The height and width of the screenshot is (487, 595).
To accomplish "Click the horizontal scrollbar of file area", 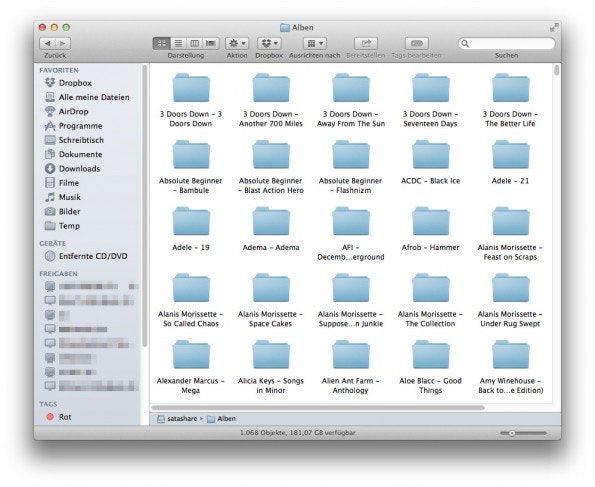I will (x=318, y=408).
